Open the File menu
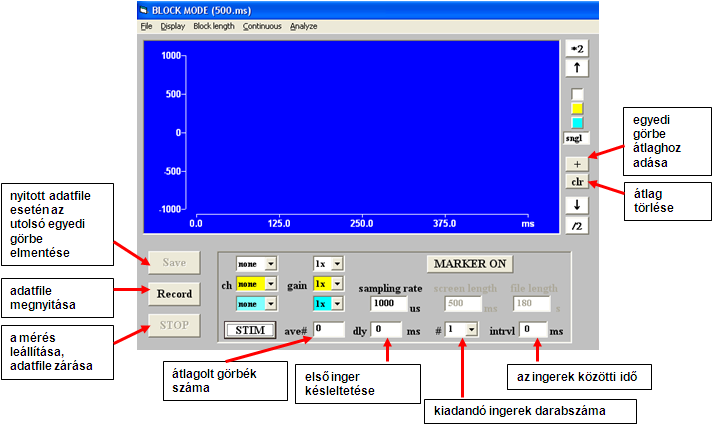This screenshot has width=713, height=425. (146, 26)
